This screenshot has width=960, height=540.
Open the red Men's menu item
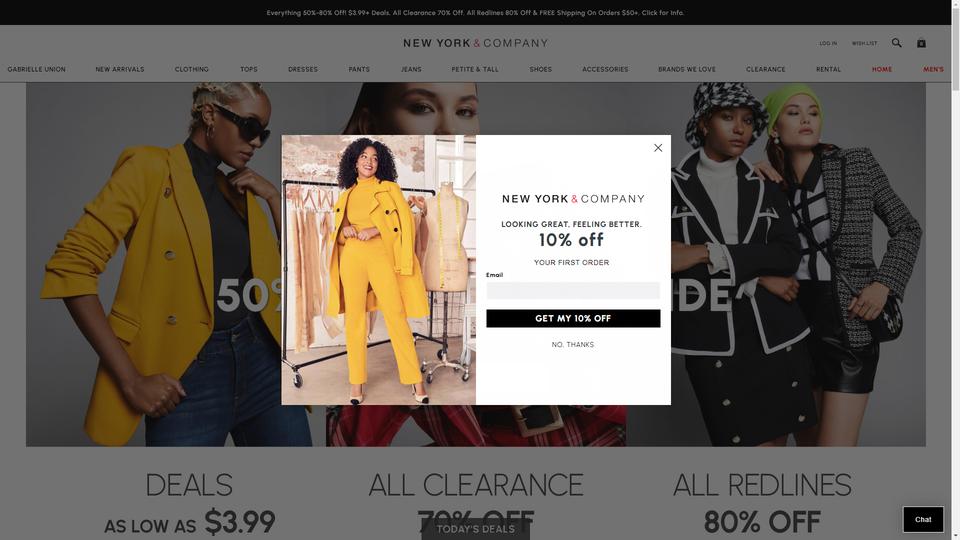pos(933,69)
